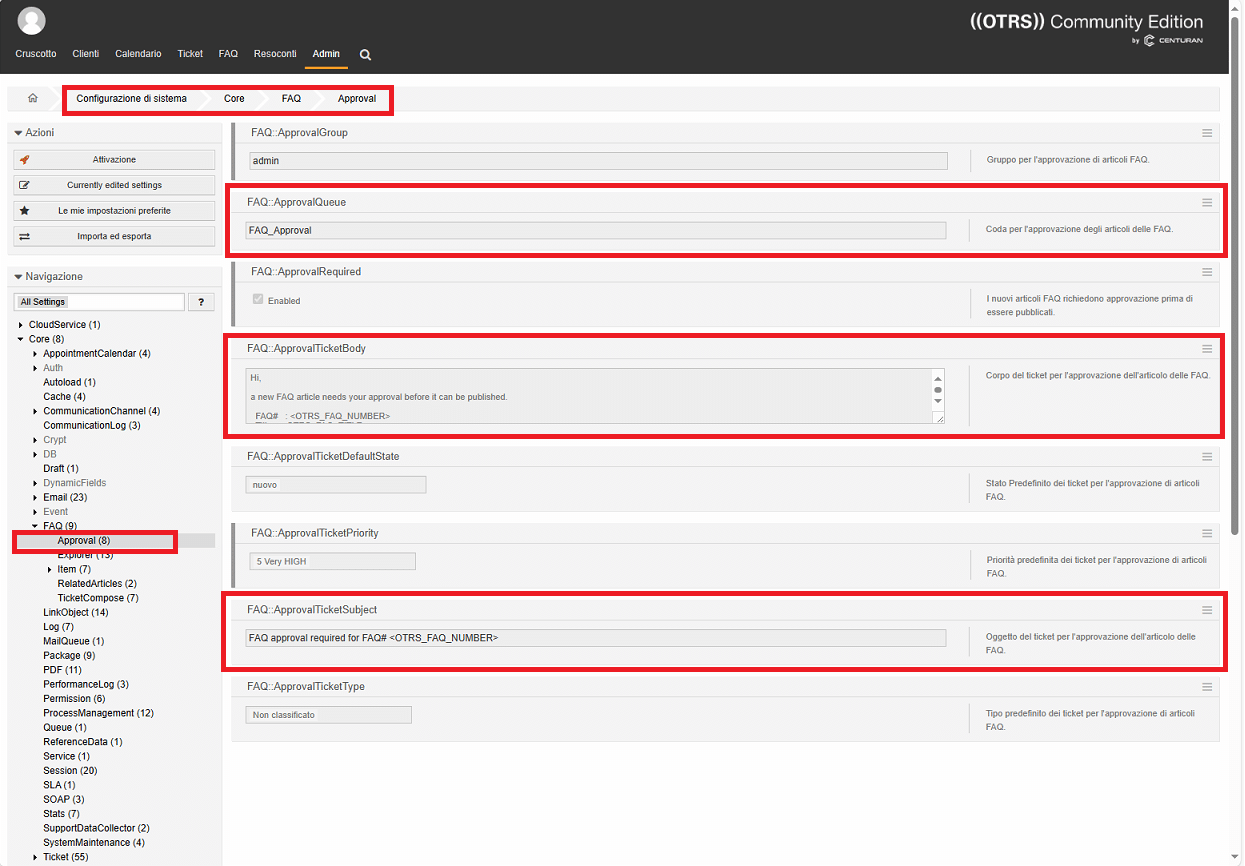The image size is (1245, 866).
Task: Click Importa ed esporta button
Action: [x=114, y=236]
